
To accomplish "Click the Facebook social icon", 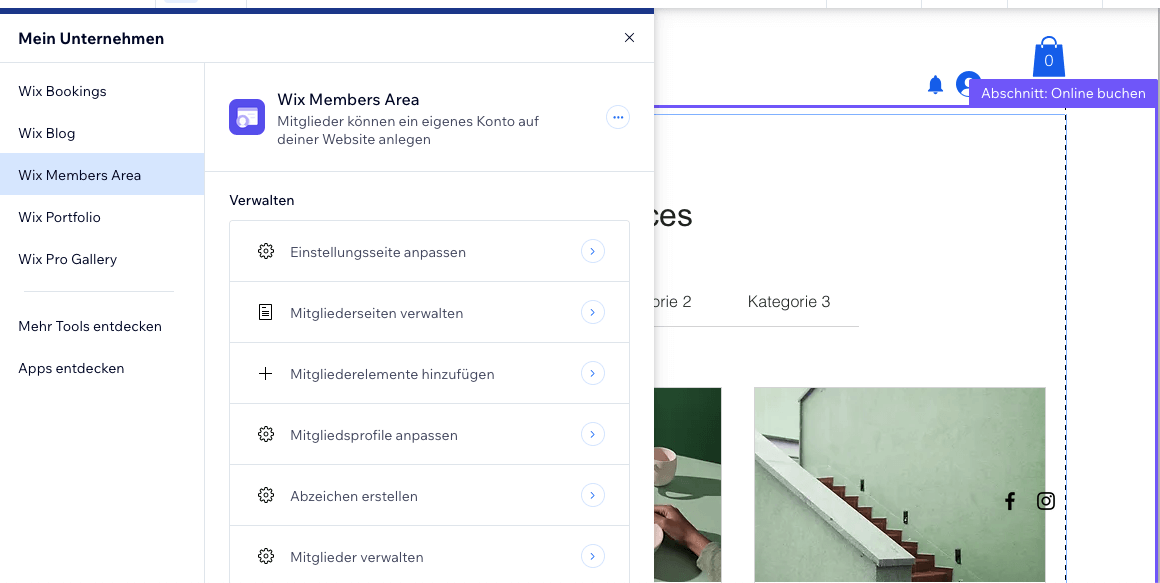I will point(1010,501).
